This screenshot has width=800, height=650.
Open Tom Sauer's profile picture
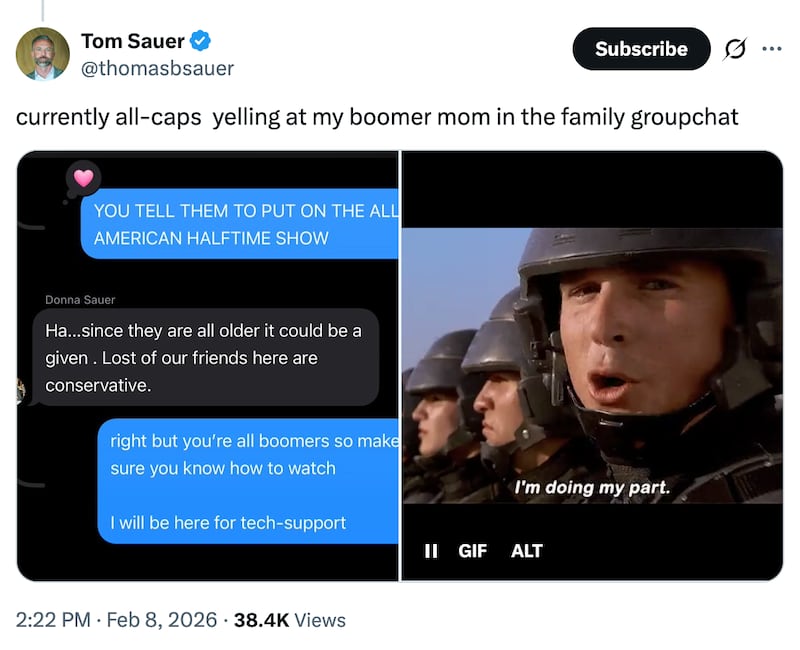[43, 53]
